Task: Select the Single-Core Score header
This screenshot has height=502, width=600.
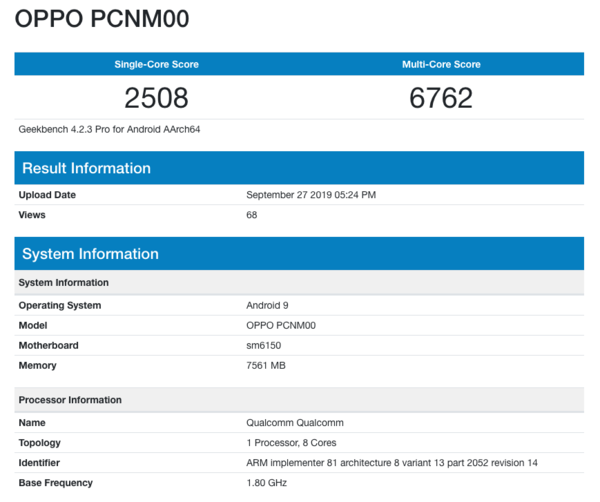Action: (156, 64)
